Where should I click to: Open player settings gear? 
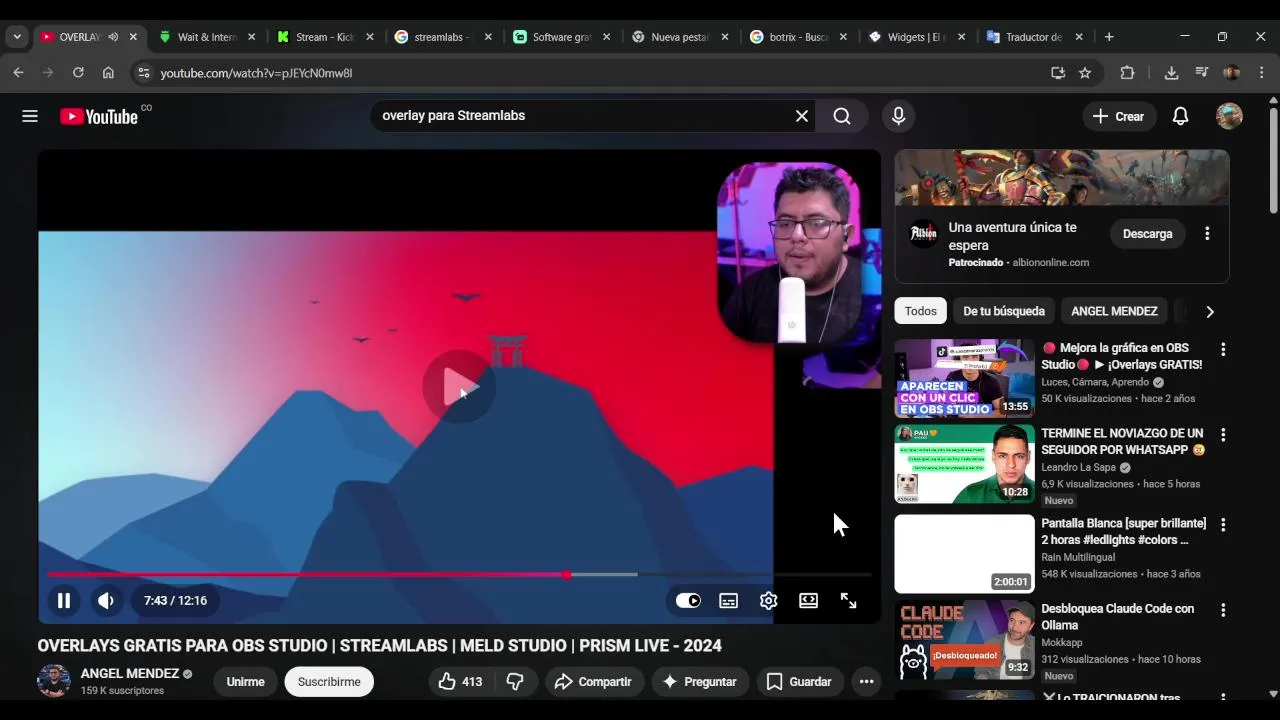tap(768, 600)
